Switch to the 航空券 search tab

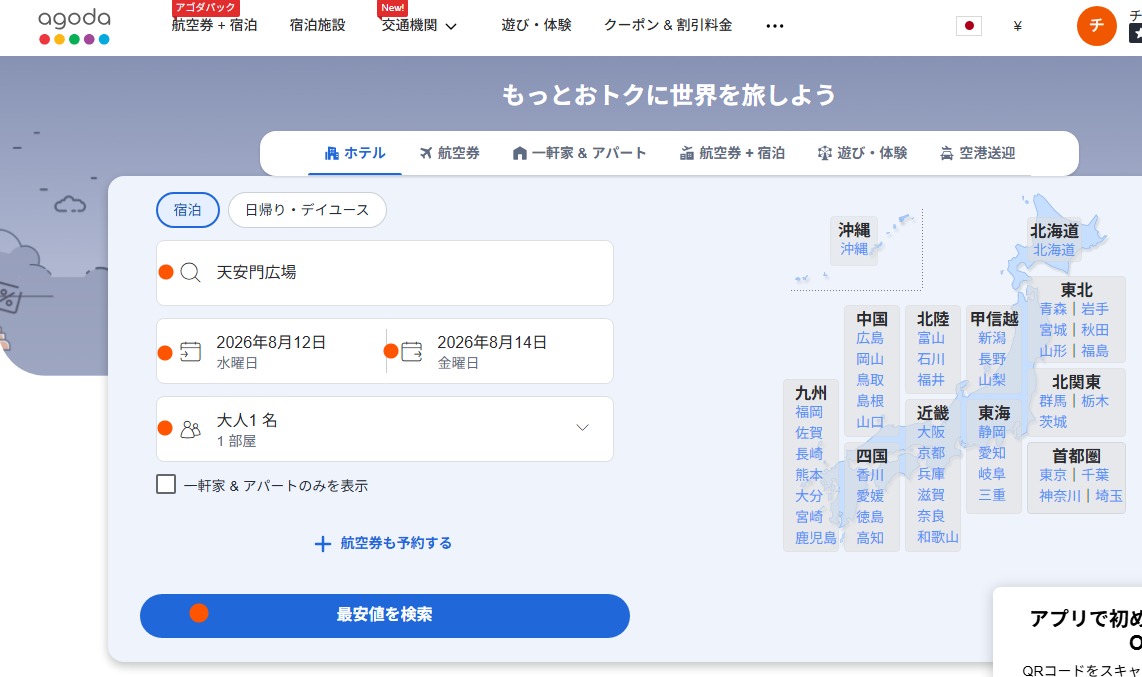pyautogui.click(x=449, y=153)
